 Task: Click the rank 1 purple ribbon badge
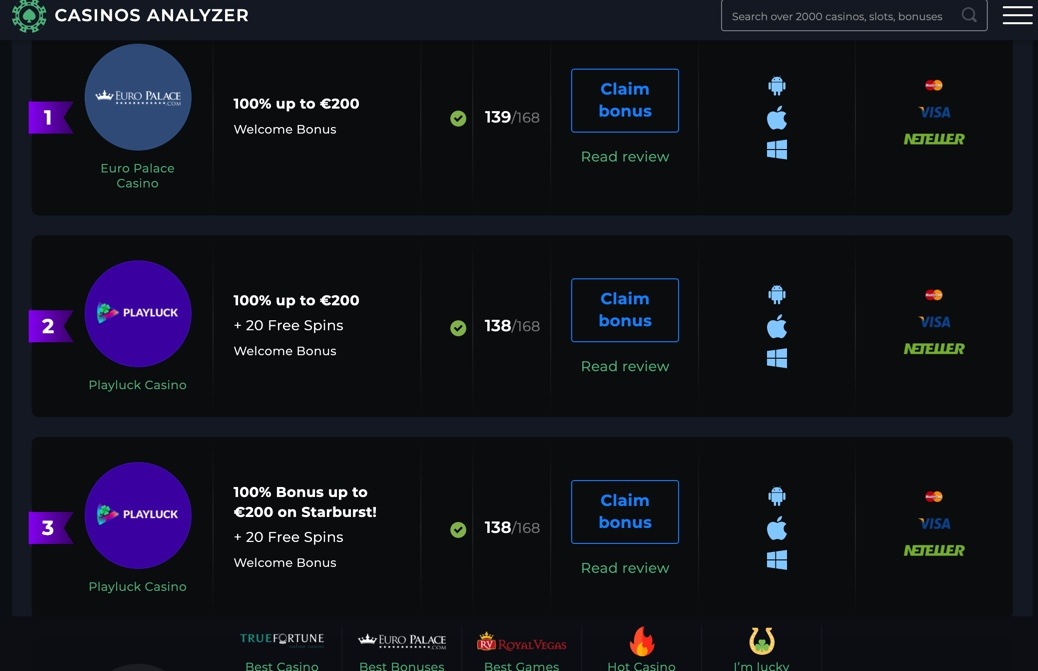tap(50, 118)
